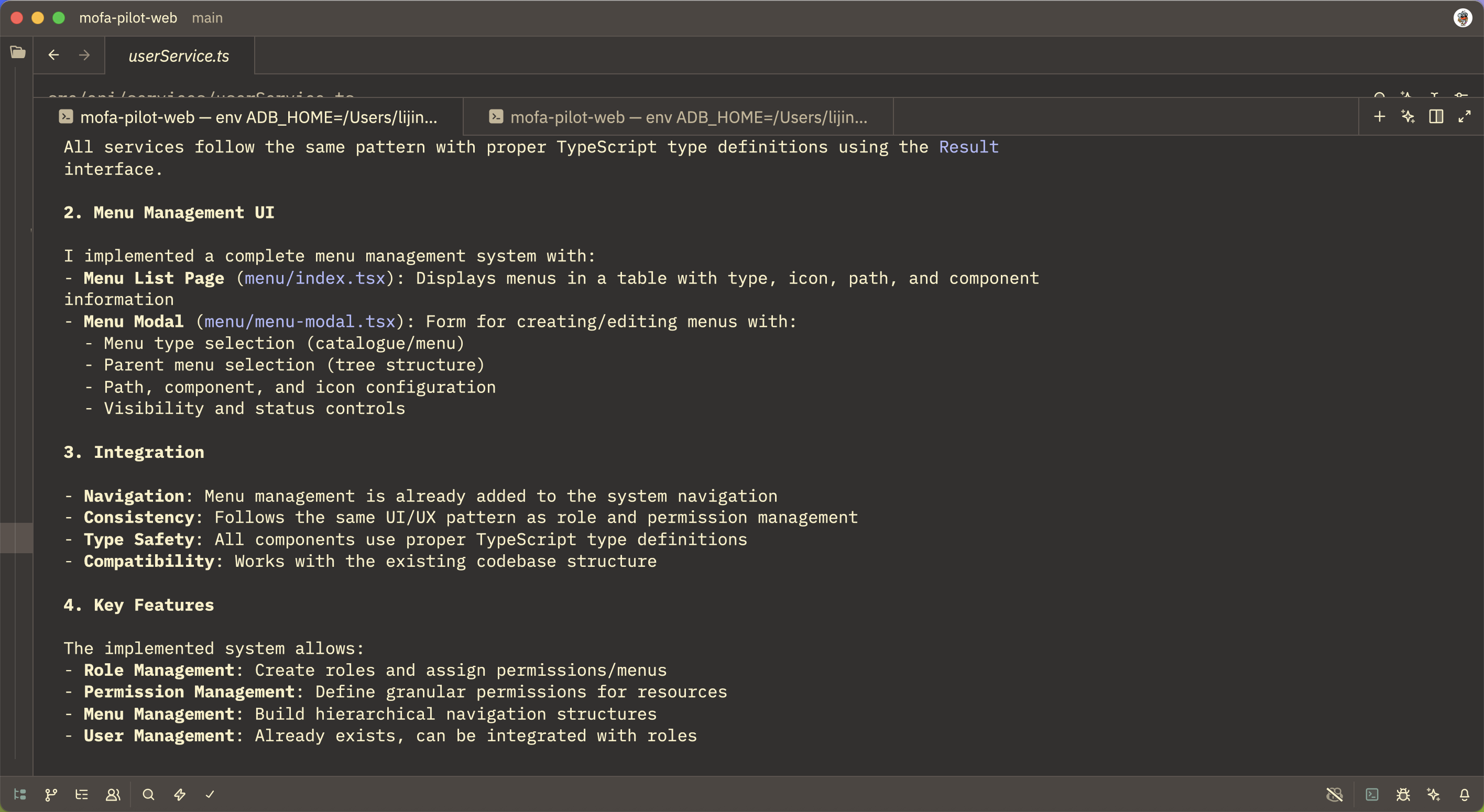Viewport: 1484px width, 812px height.
Task: Open the main branch picker in title bar
Action: (208, 18)
